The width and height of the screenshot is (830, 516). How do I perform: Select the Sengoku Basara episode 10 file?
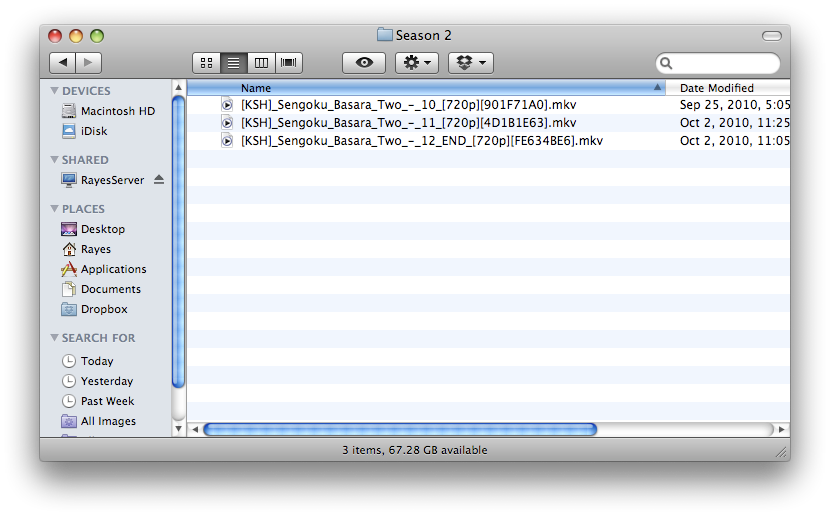tap(409, 105)
